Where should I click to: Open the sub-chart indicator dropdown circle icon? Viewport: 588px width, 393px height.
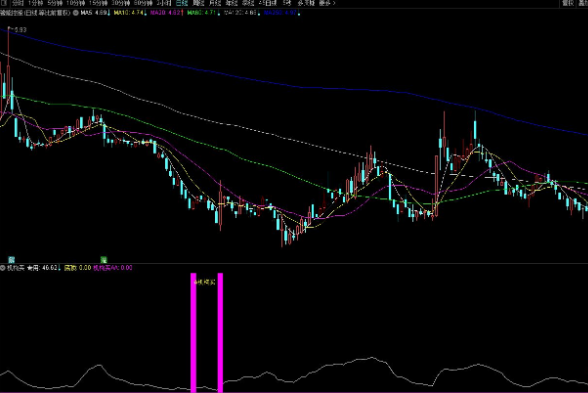(3, 268)
